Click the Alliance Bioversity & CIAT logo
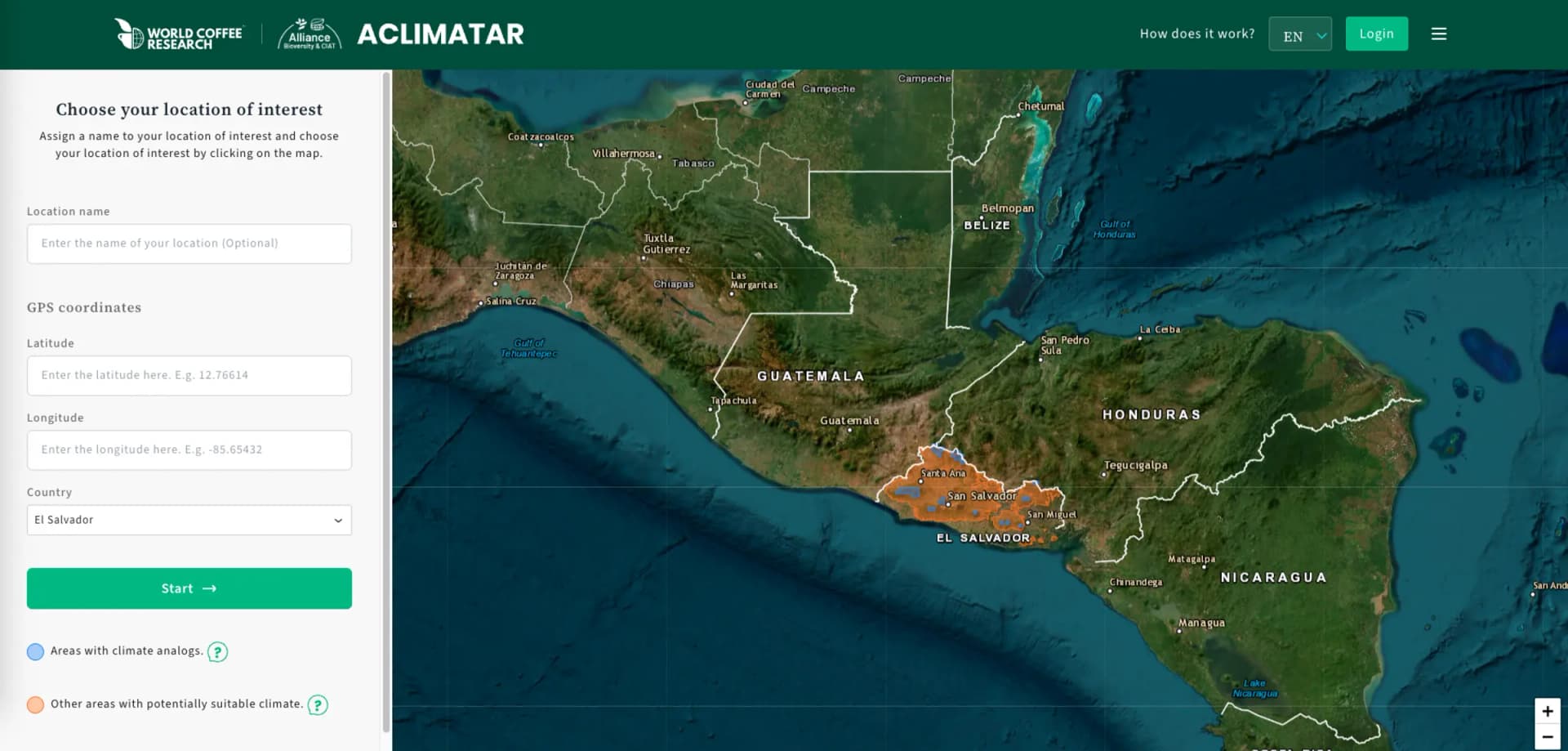The height and width of the screenshot is (751, 1568). click(x=308, y=34)
